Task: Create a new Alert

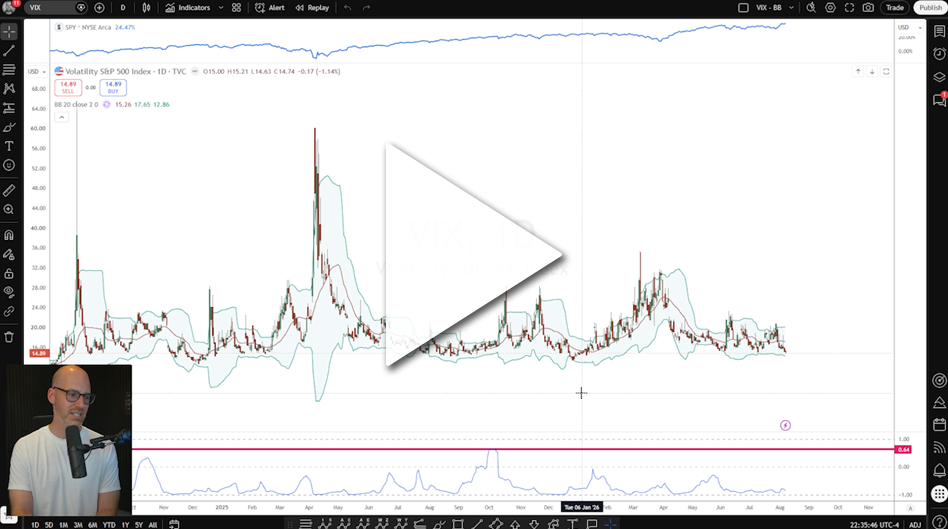Action: pyautogui.click(x=270, y=8)
